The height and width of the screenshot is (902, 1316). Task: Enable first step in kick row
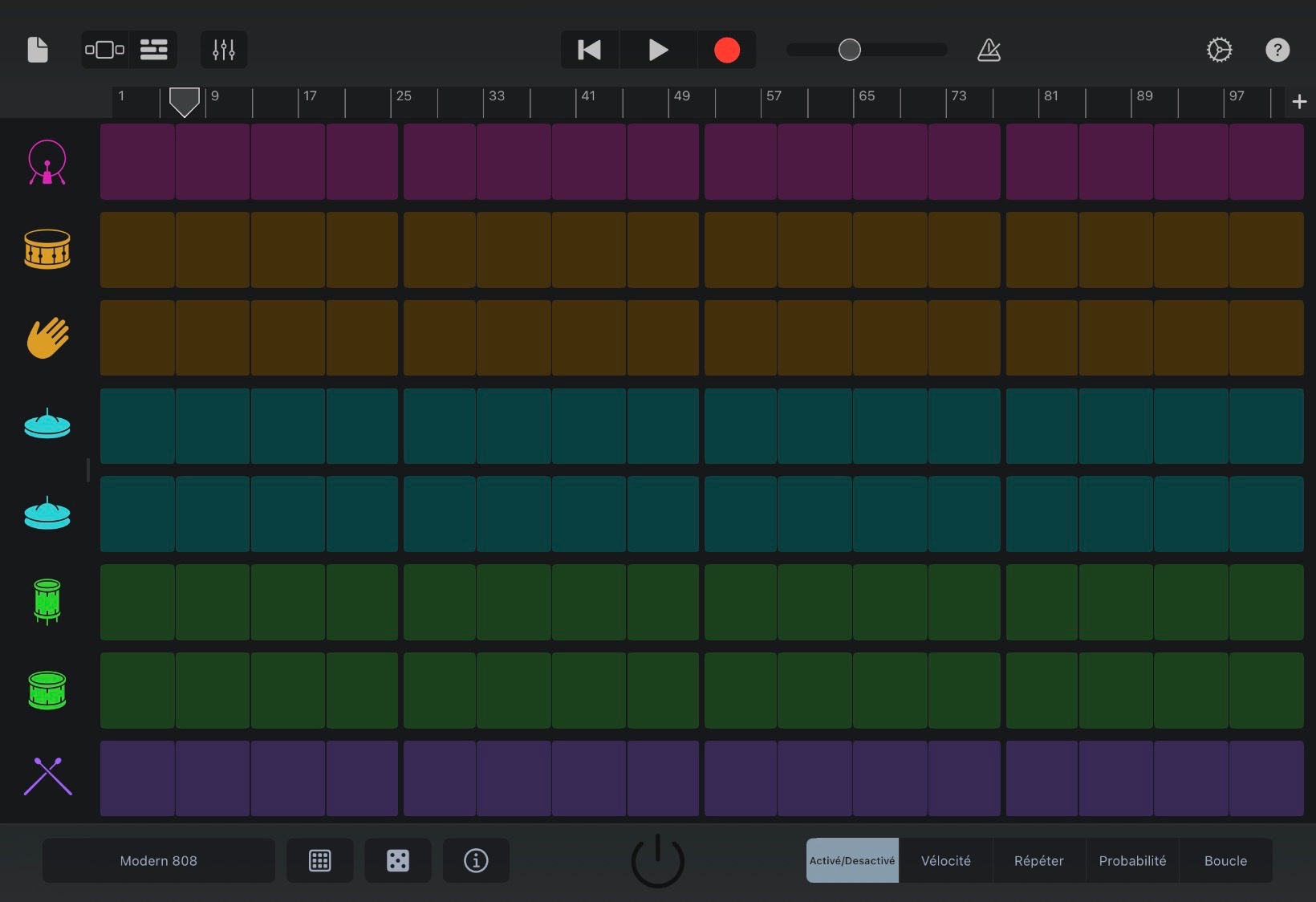tap(137, 161)
